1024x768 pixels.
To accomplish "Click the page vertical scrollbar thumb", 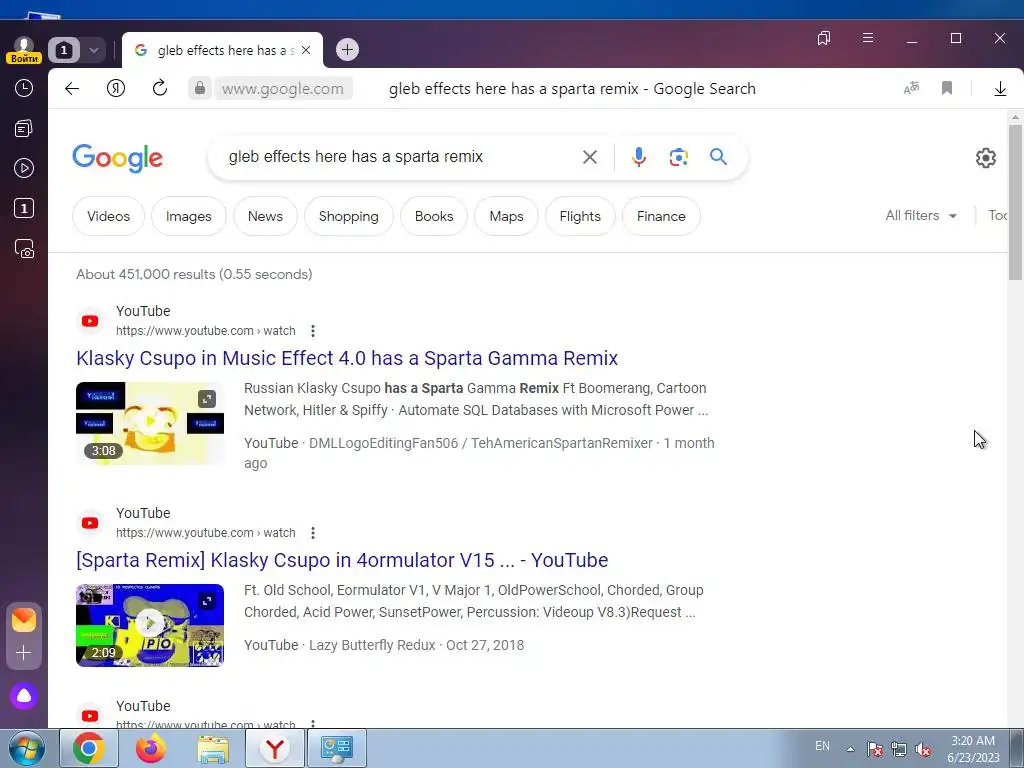I will tap(1015, 202).
